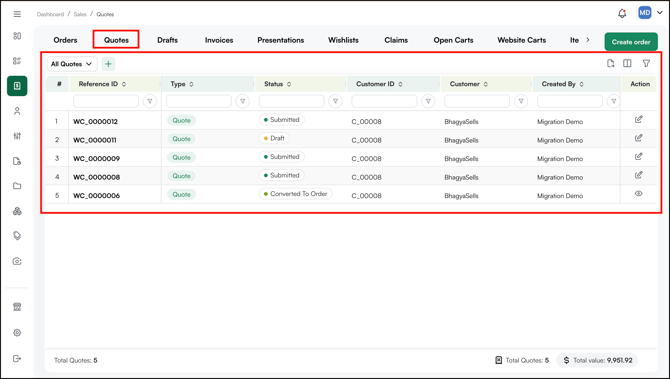Click the table filter funnel icon
670x379 pixels.
coord(646,63)
